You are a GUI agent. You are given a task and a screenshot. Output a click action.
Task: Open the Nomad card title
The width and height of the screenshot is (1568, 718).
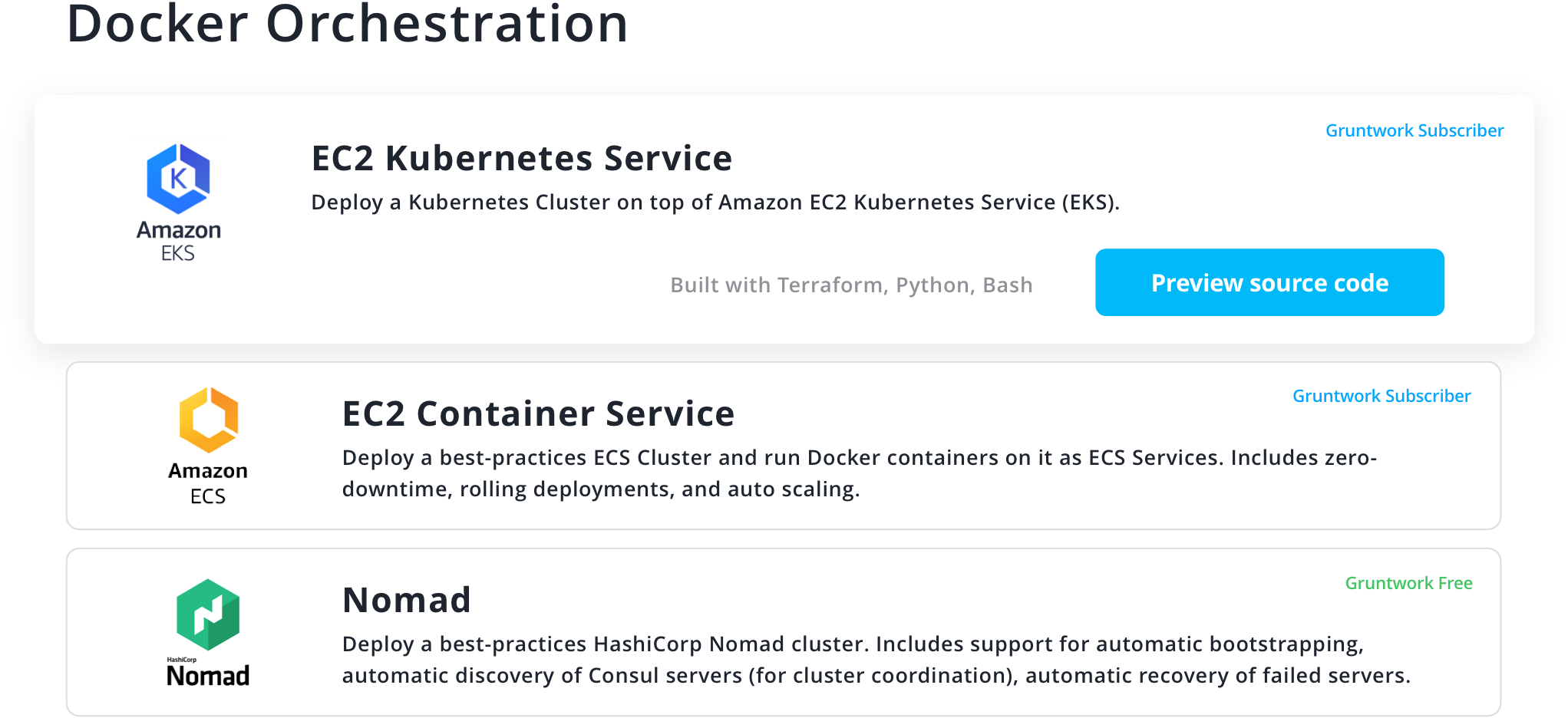coord(407,600)
